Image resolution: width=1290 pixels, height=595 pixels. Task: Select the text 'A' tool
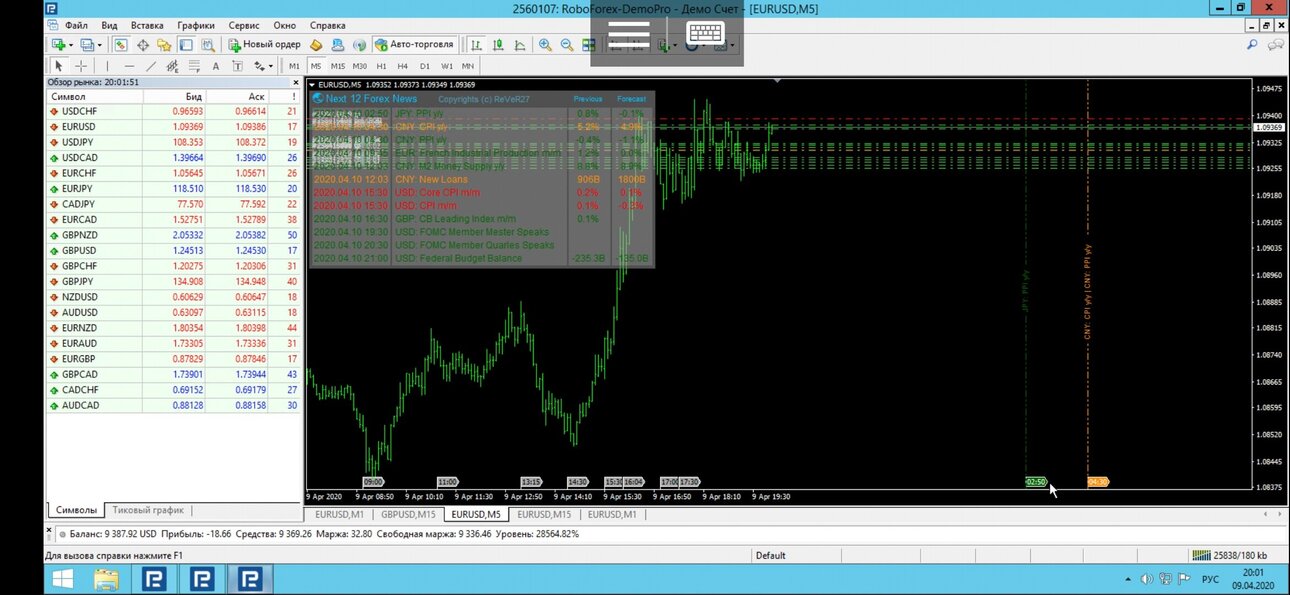point(216,65)
